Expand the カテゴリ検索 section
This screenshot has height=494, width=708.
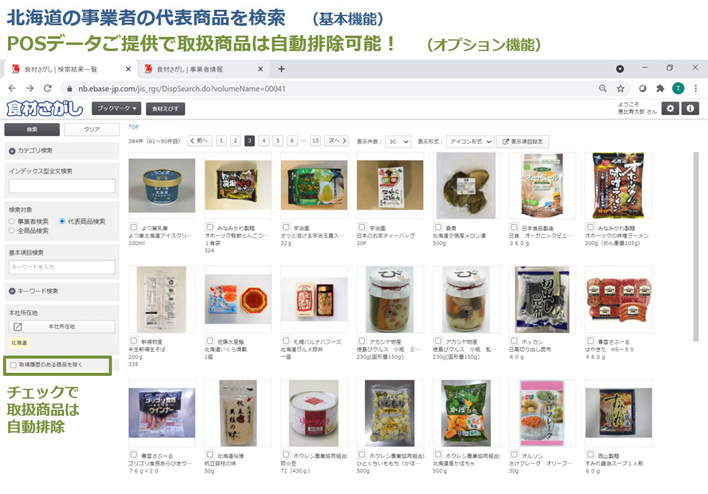(x=61, y=150)
